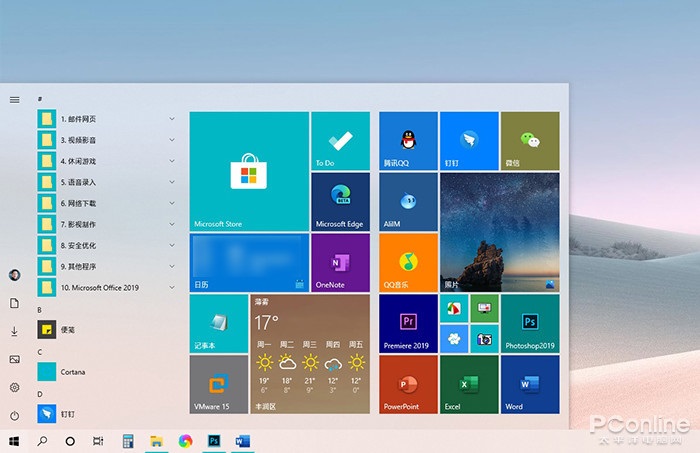Open top-left small tile in tile folder
Image resolution: width=700 pixels, height=453 pixels.
coord(454,308)
